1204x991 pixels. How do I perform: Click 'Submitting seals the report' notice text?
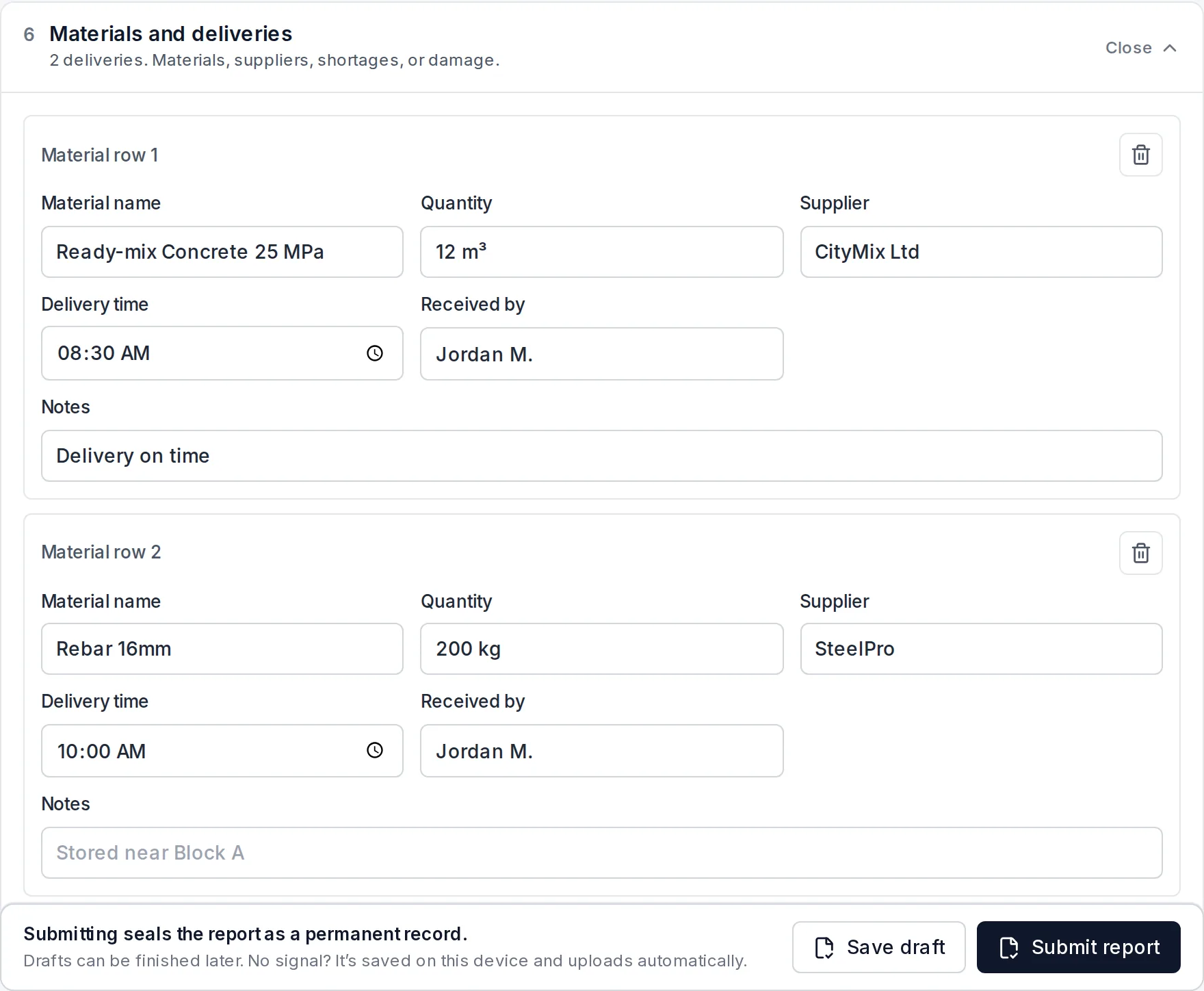tap(246, 934)
